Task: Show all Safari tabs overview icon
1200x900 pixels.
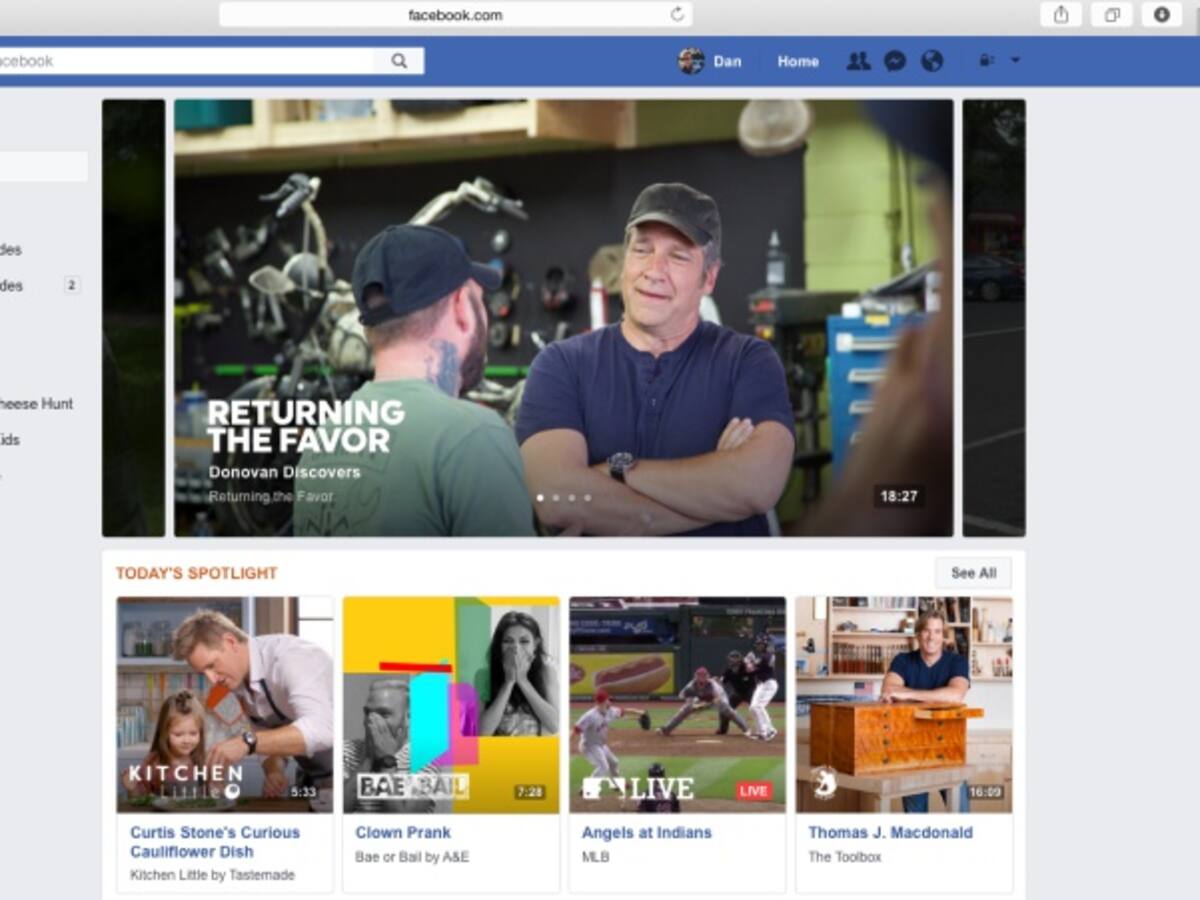Action: pyautogui.click(x=1111, y=14)
